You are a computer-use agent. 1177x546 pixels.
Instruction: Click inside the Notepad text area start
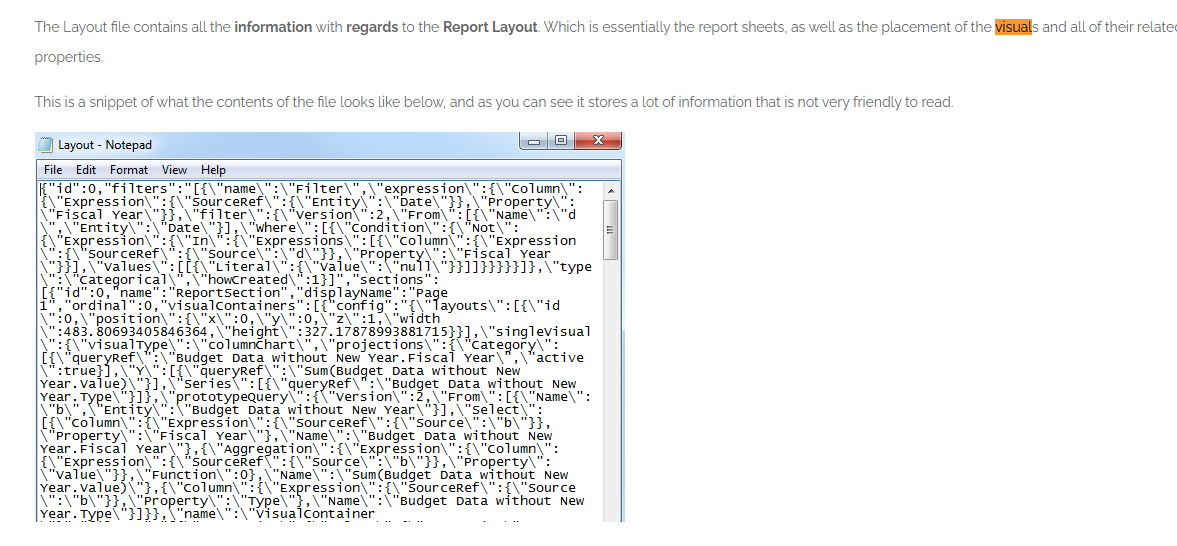[44, 189]
